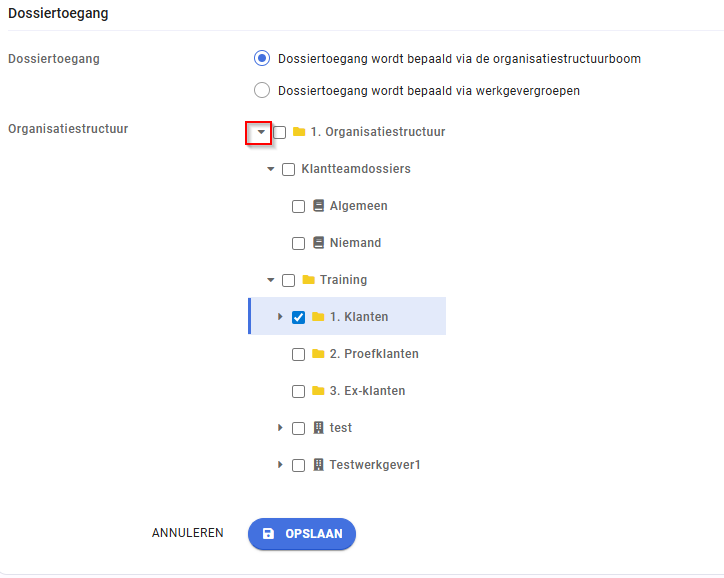Screen dimensions: 724x578
Task: Click the yellow folder icon beside 1. Organisatiestructuur
Action: [299, 132]
